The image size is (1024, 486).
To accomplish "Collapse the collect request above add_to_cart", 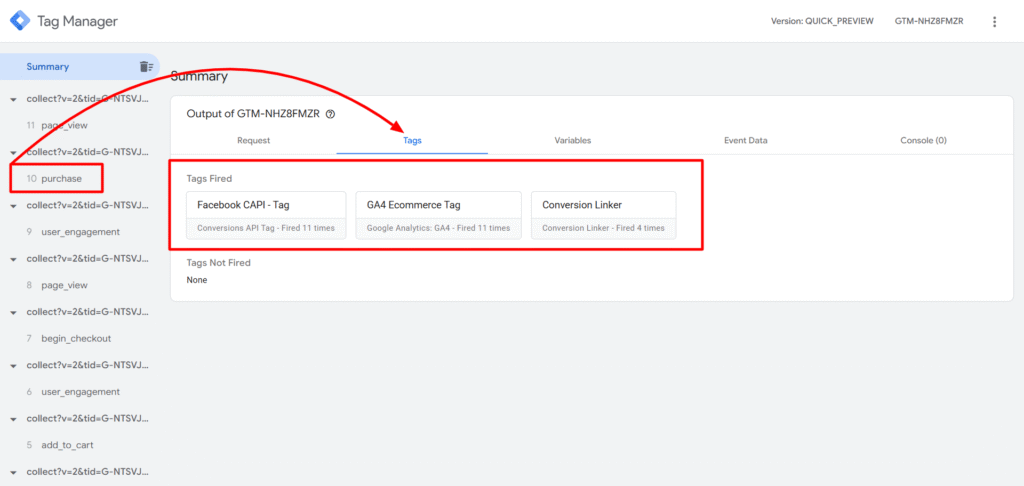I will pyautogui.click(x=13, y=419).
